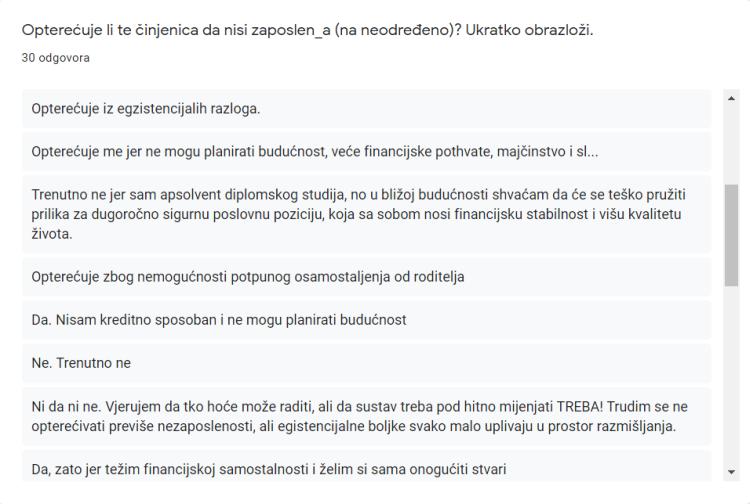Select the response starting 'Ni da ni ne.'
The height and width of the screenshot is (504, 750).
point(366,416)
